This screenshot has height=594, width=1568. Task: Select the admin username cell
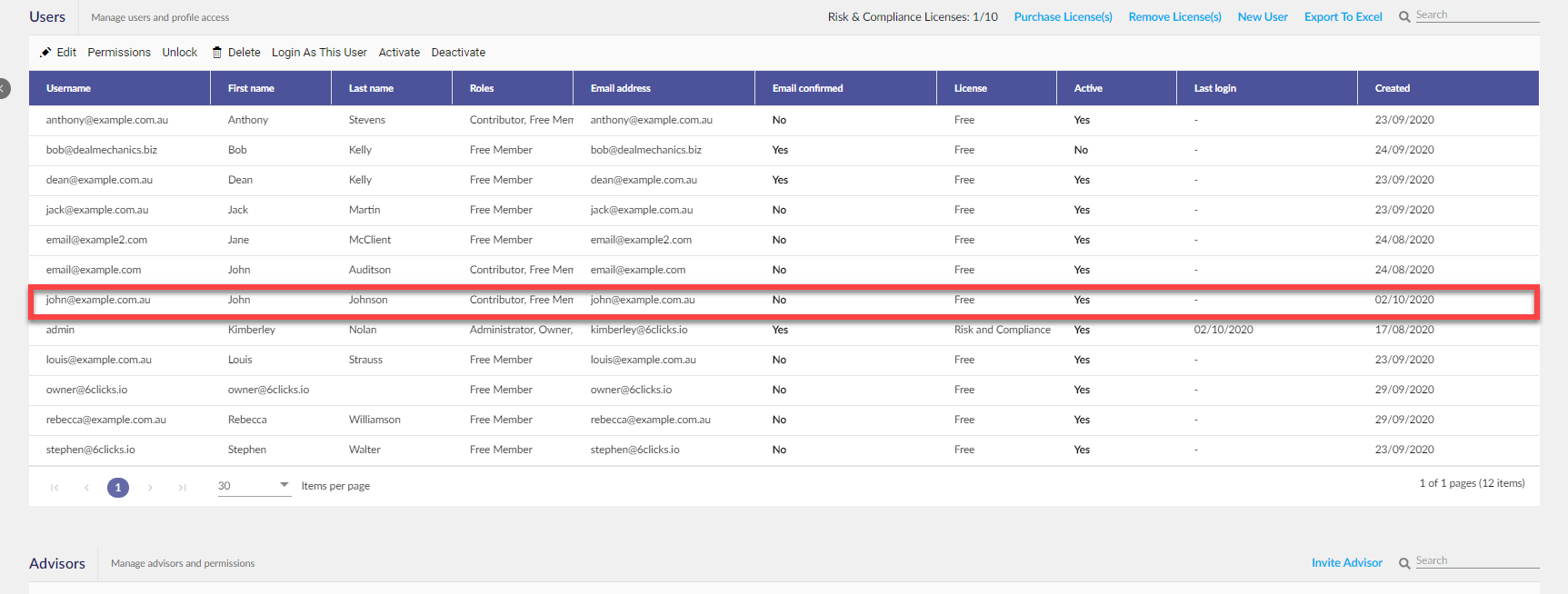coord(60,330)
